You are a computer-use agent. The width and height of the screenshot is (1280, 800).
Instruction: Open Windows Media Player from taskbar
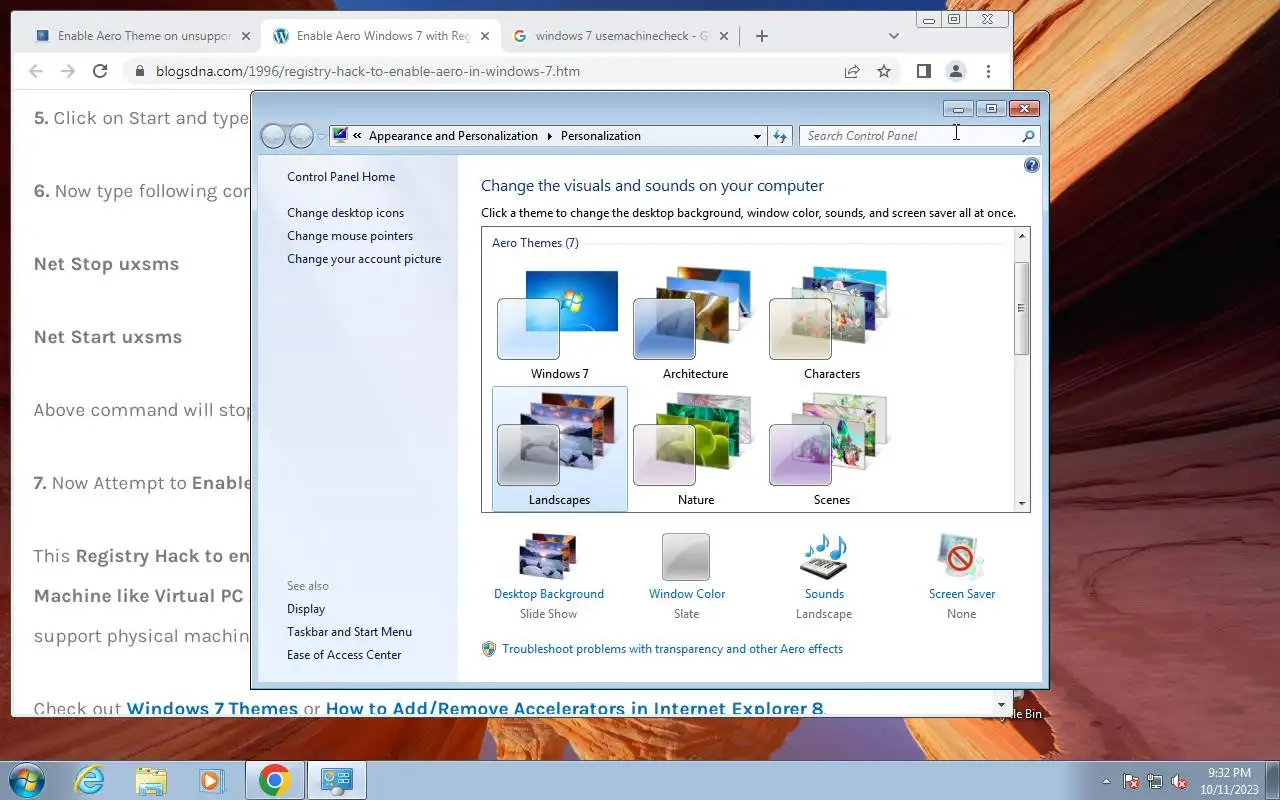(x=212, y=780)
